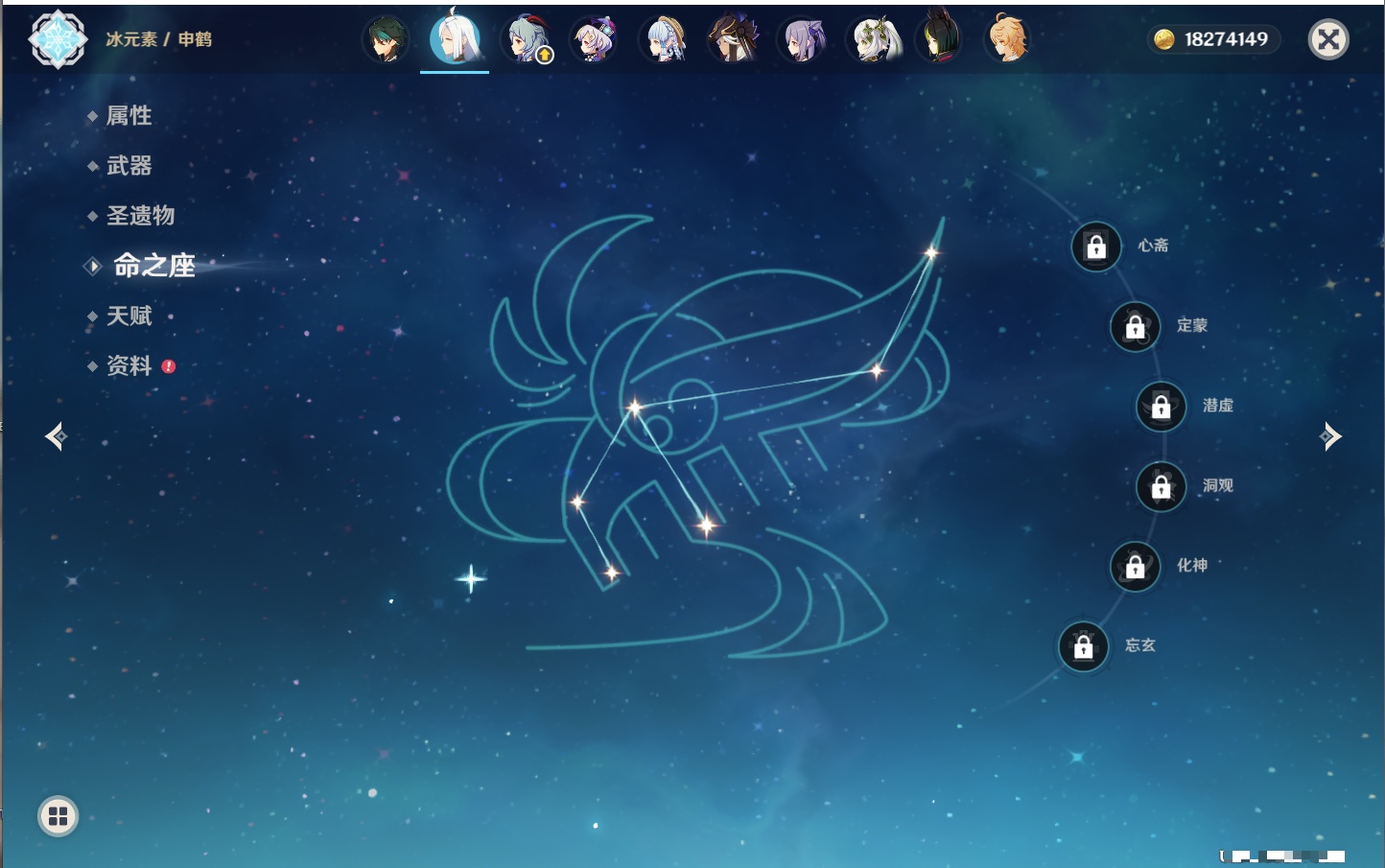This screenshot has width=1385, height=868.
Task: Click the Cryo element snowflake emblem
Action: (x=58, y=39)
